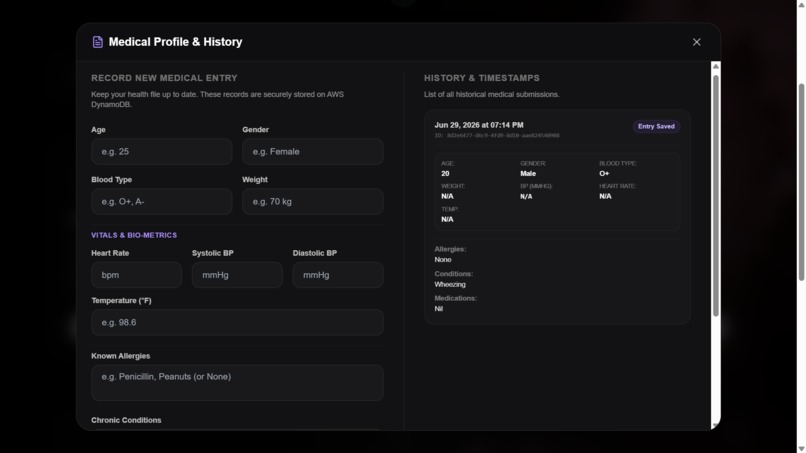Click the 'VITALS & BIO-METRICS' section heading
The width and height of the screenshot is (806, 453).
134,235
